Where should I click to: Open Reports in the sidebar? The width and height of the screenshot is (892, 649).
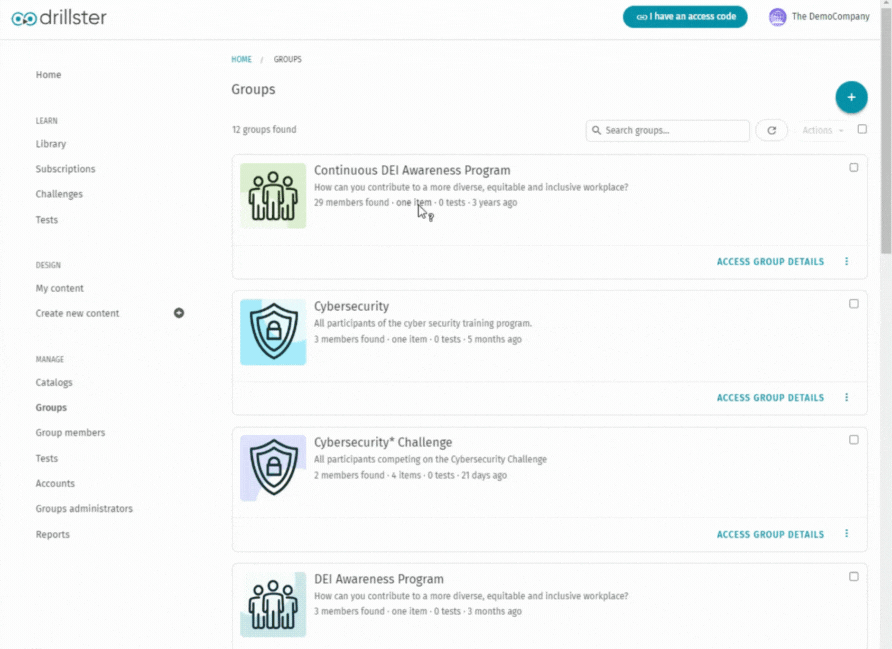[52, 535]
